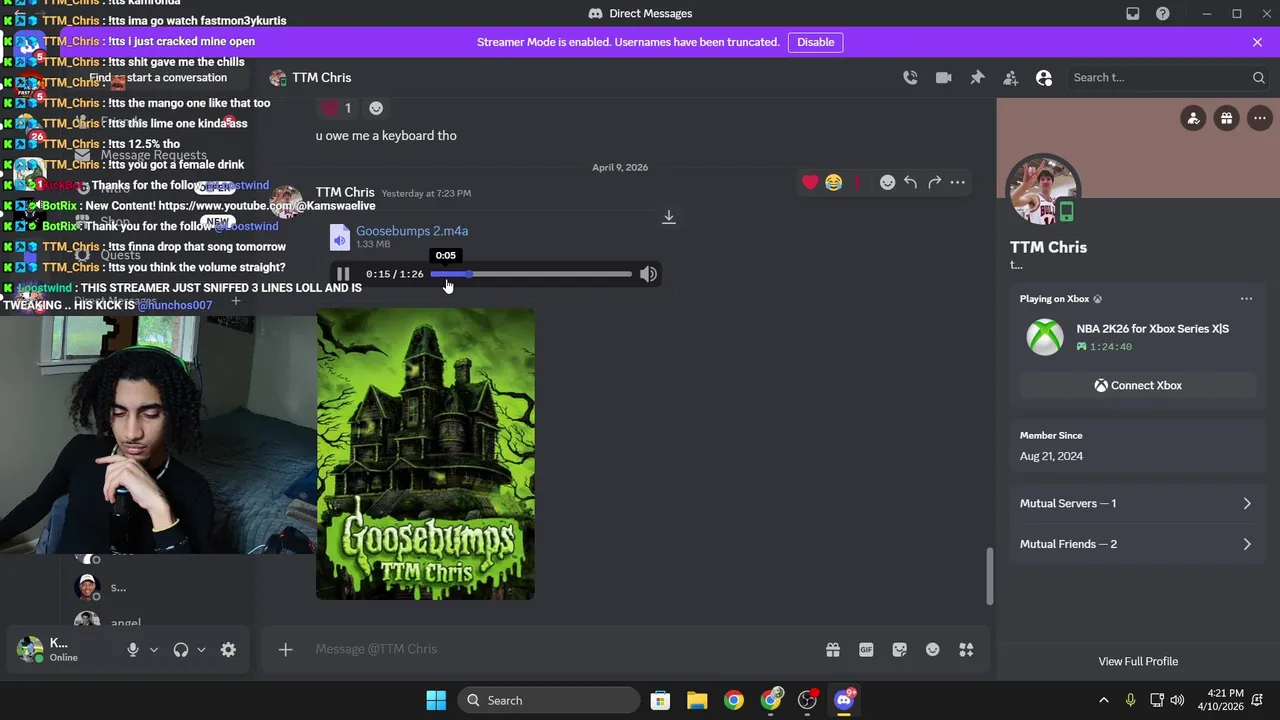Screen dimensions: 1280x720
Task: Show hidden system tray icons
Action: (1104, 700)
